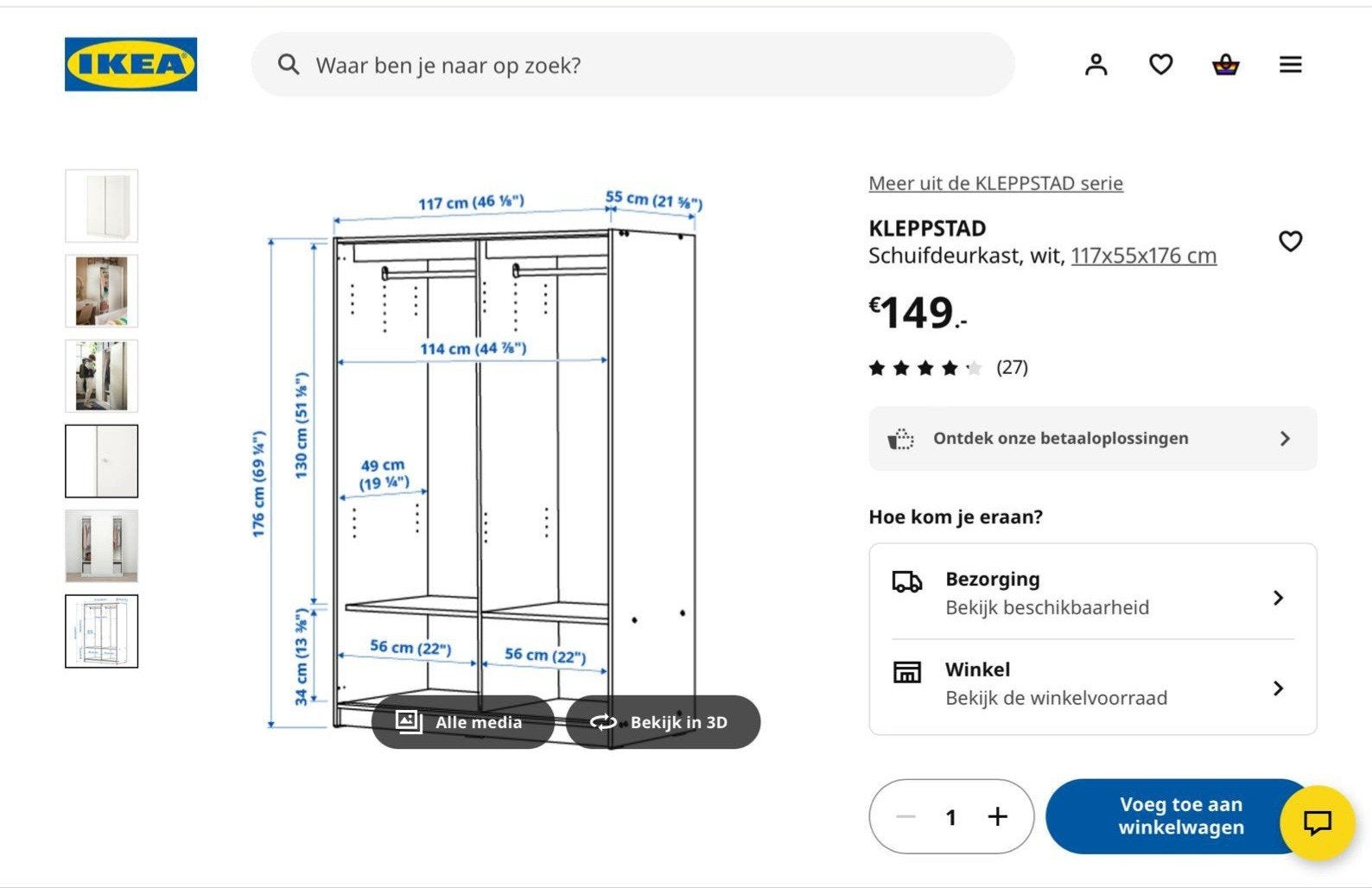Click the (27) review count
The width and height of the screenshot is (1372, 888).
tap(1012, 367)
